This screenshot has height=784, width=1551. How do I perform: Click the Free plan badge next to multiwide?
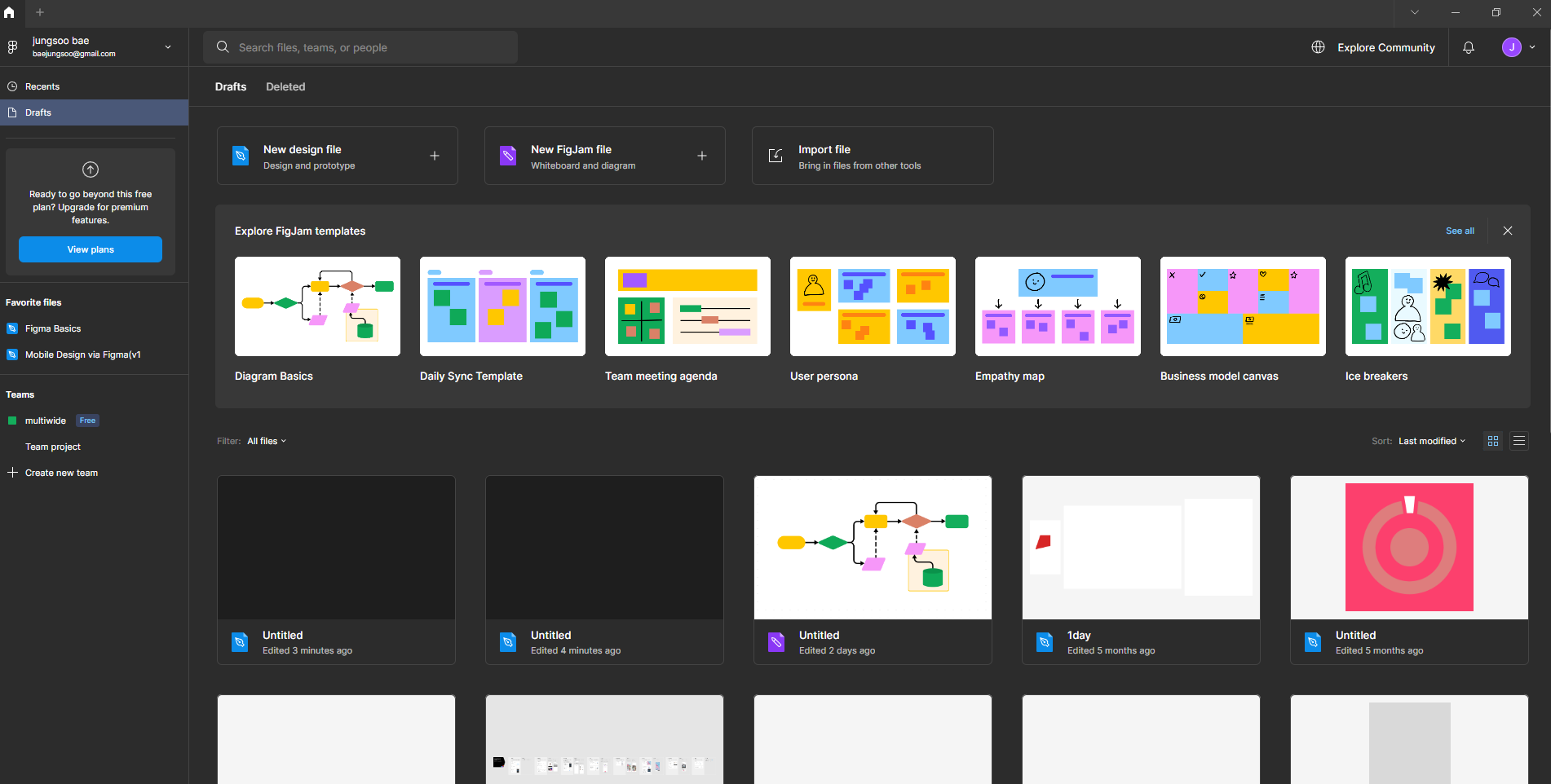coord(87,421)
